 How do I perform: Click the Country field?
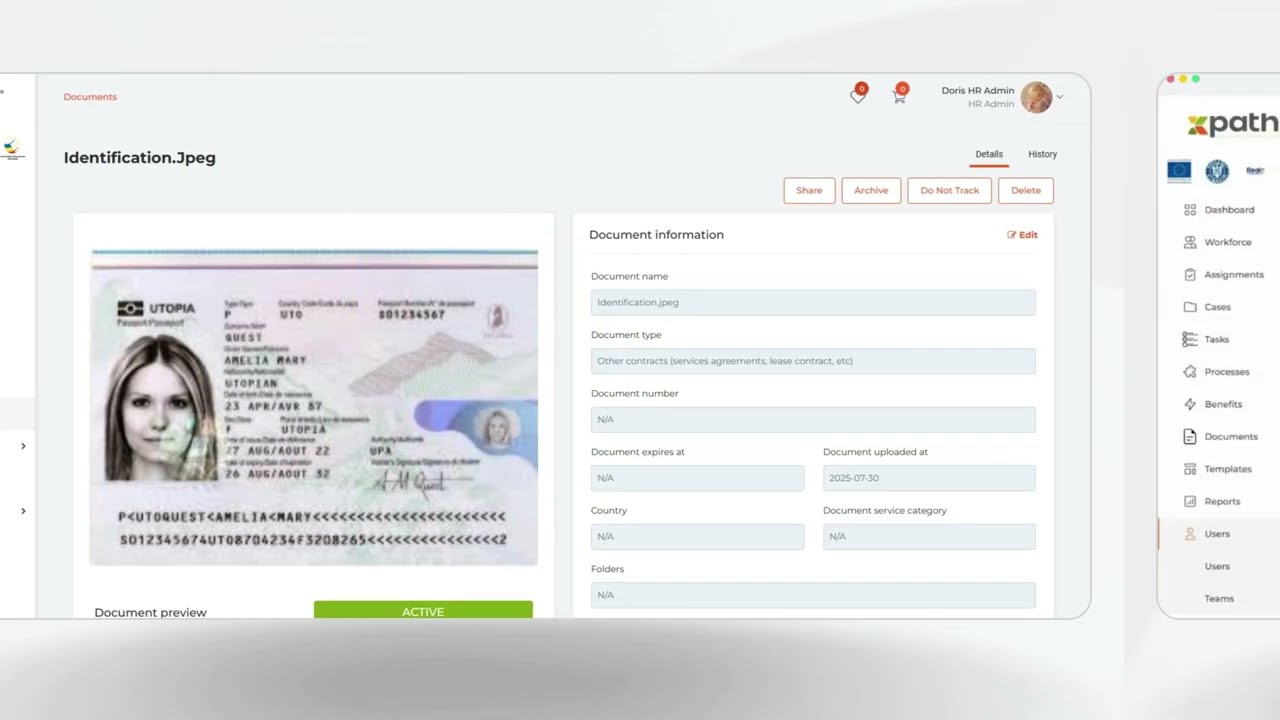click(697, 537)
